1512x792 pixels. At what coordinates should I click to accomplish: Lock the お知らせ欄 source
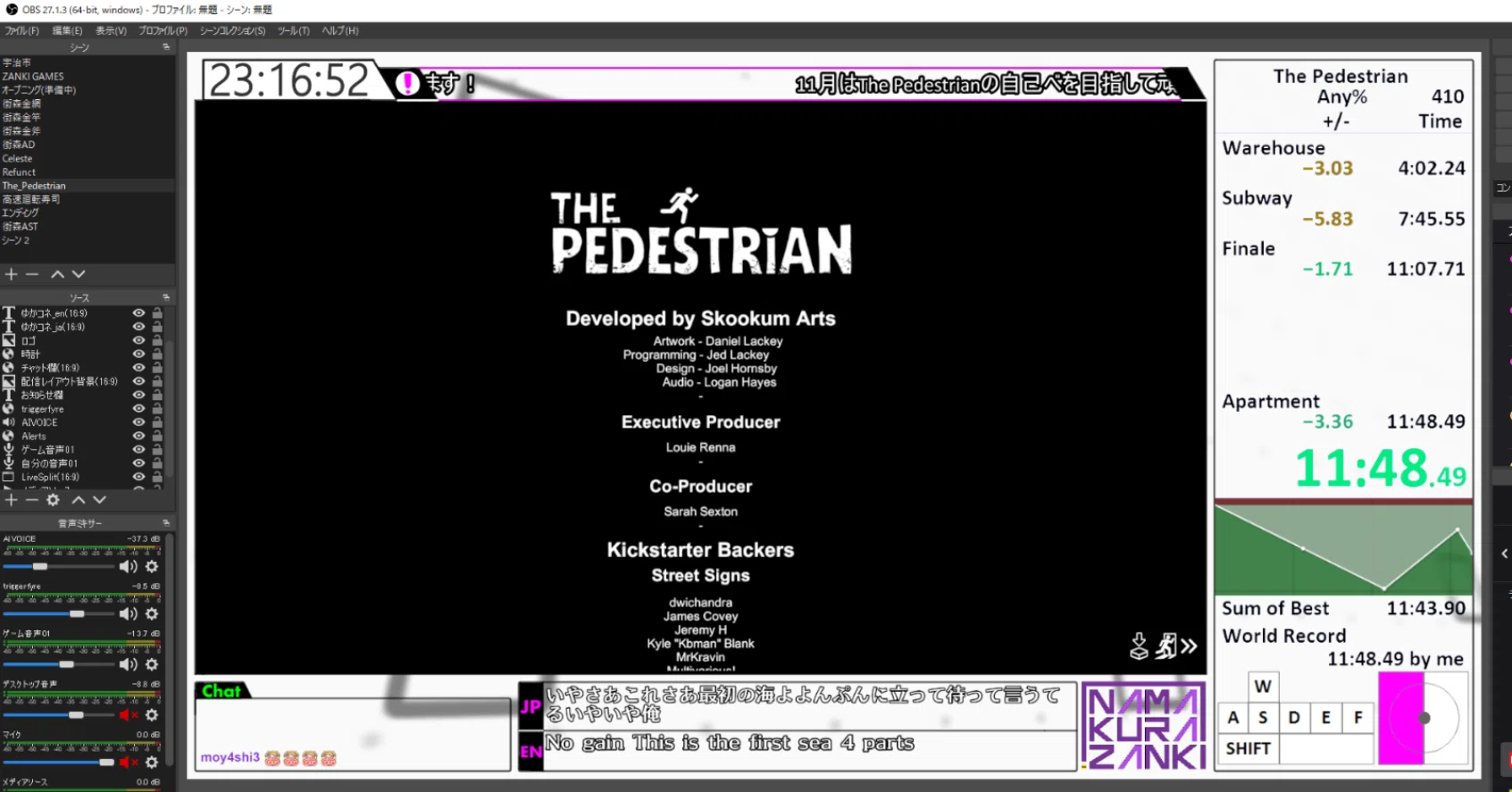(157, 395)
